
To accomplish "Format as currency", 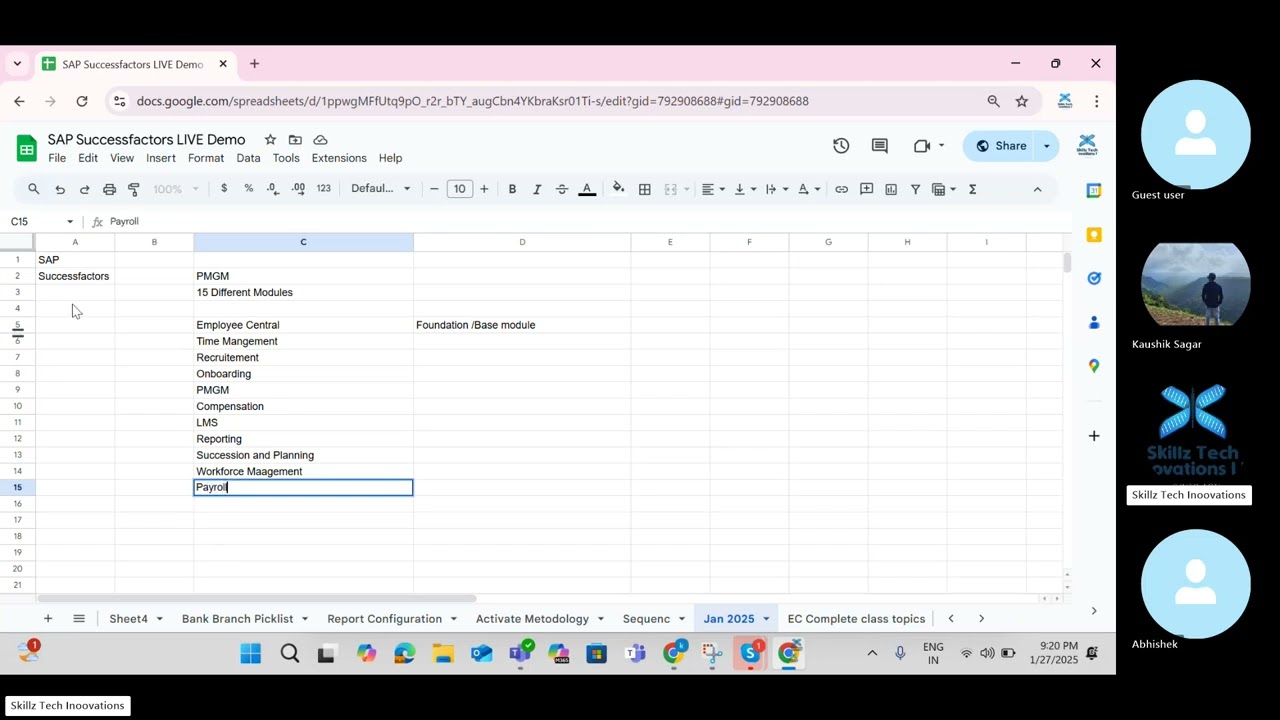I will [224, 188].
